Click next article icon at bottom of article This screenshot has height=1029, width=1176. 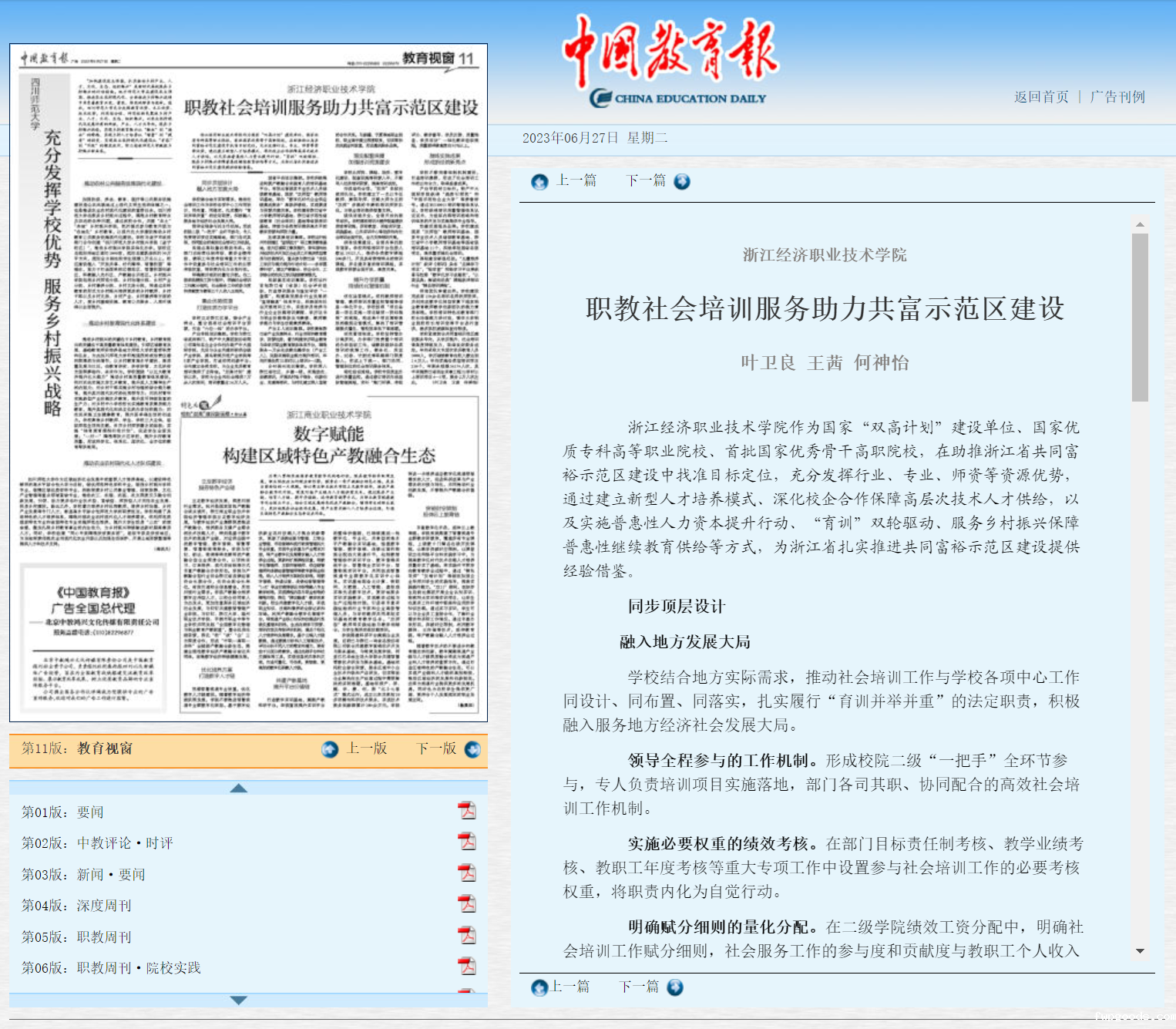675,987
